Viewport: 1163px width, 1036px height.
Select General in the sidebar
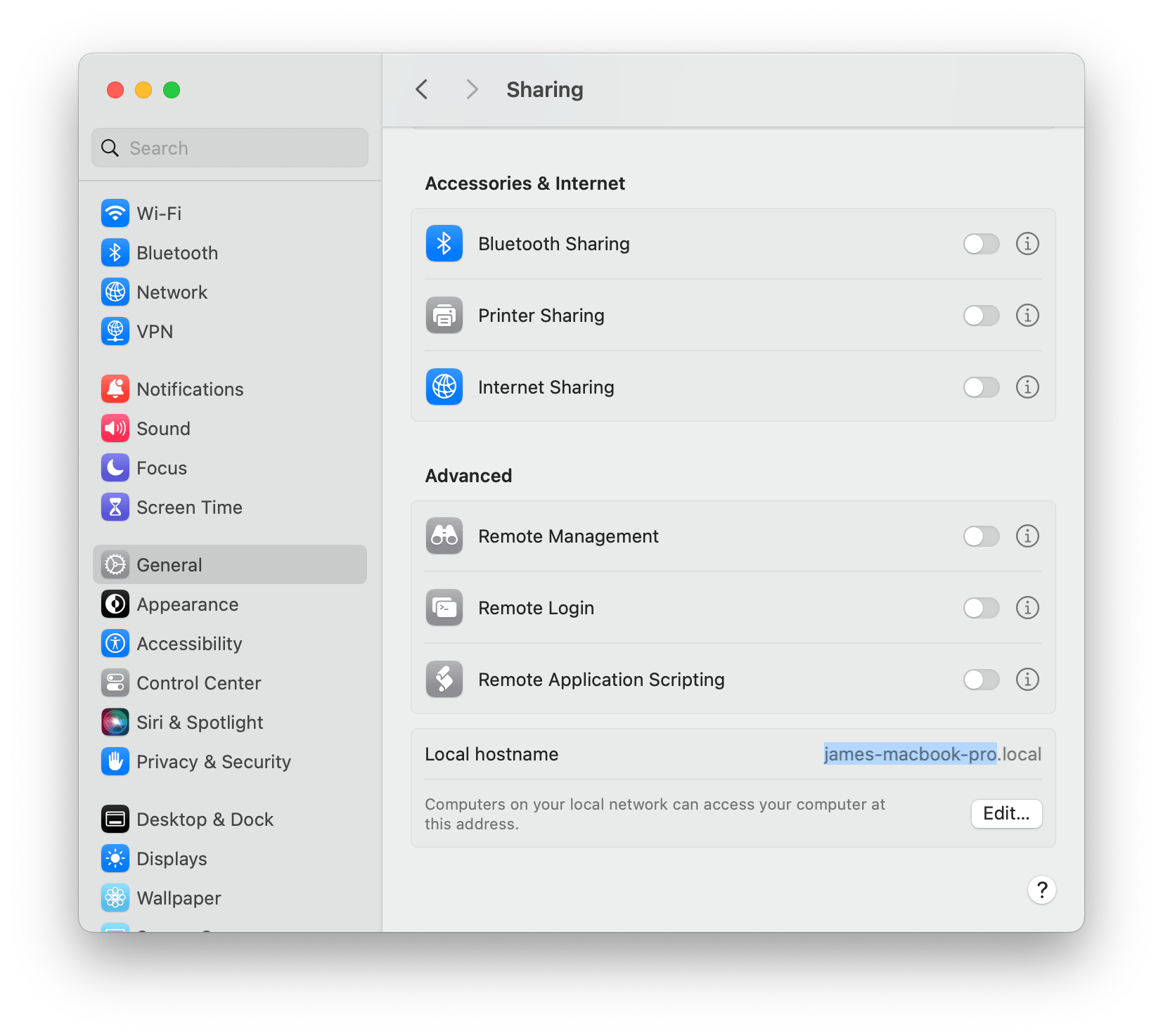[x=169, y=564]
